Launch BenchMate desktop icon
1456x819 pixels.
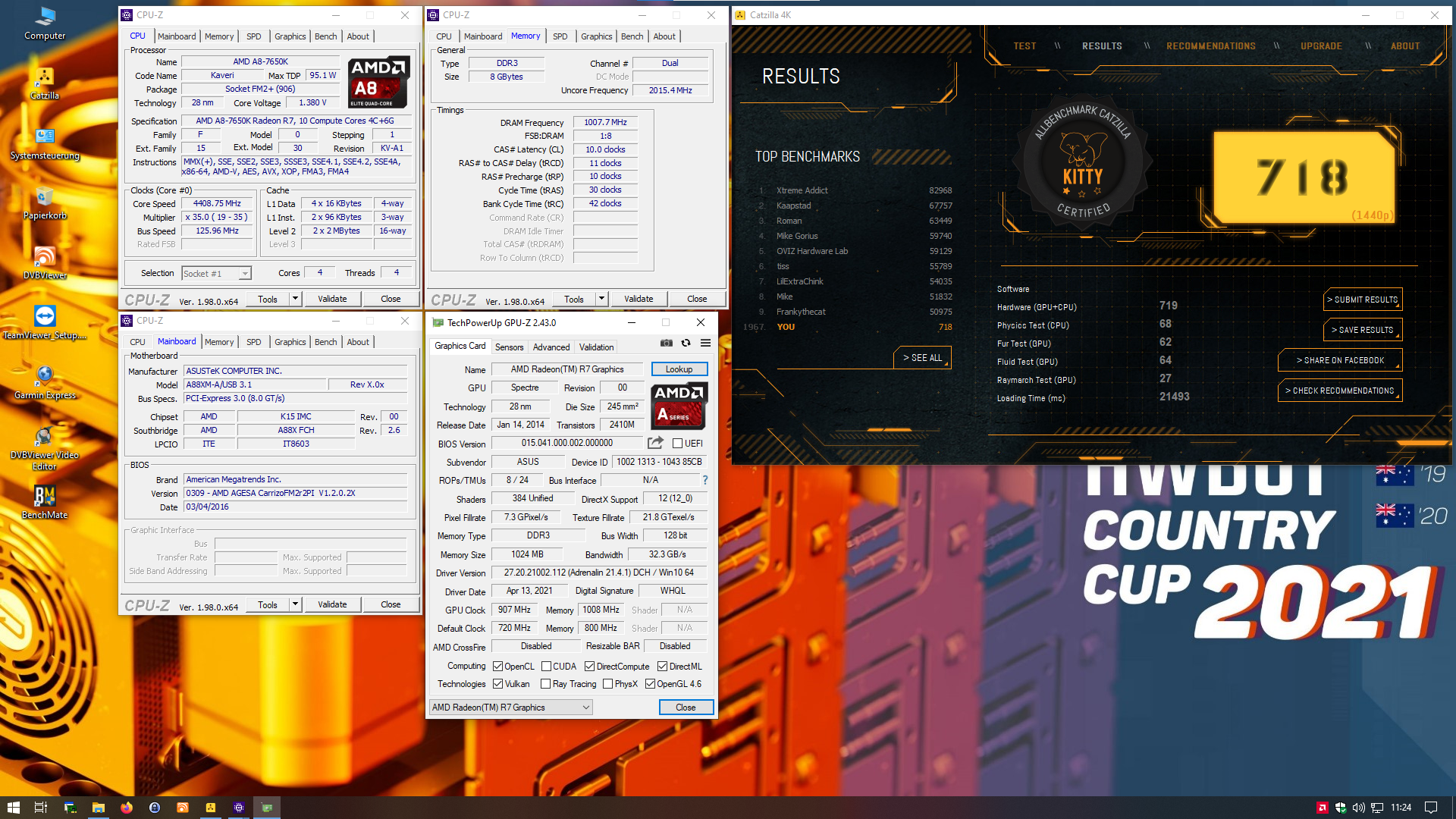coord(45,503)
